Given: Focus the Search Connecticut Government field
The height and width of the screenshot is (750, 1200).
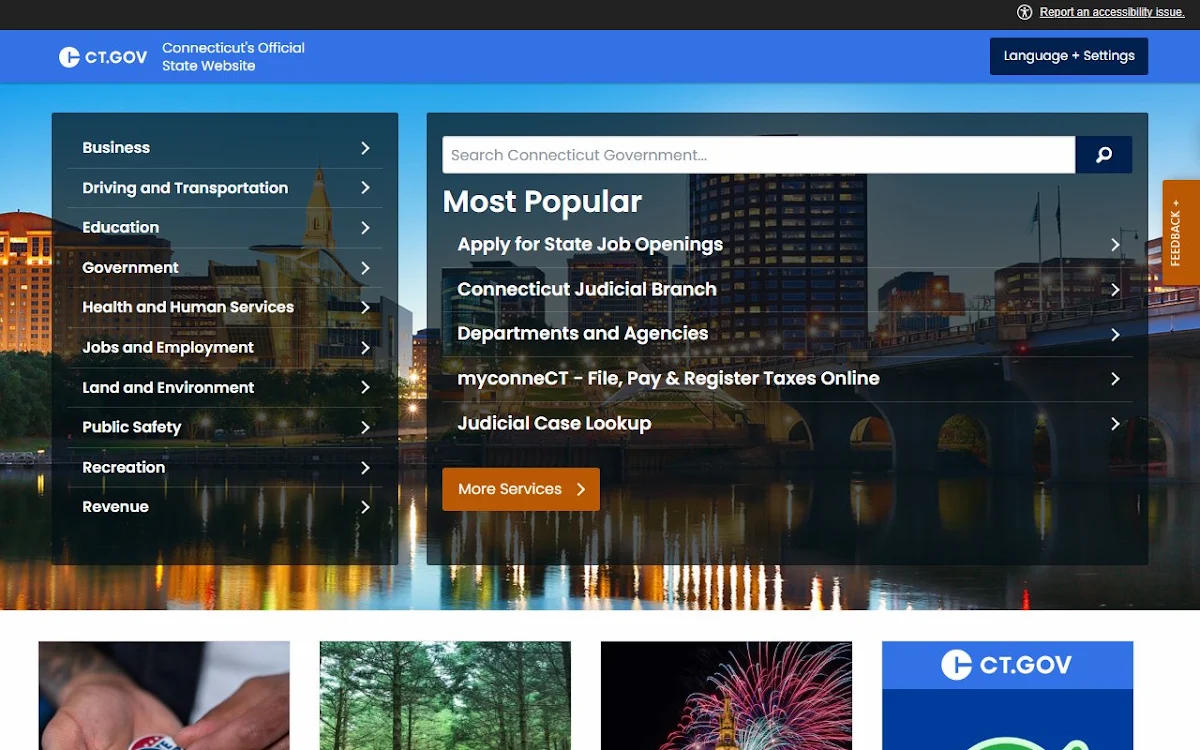Looking at the screenshot, I should [x=759, y=155].
